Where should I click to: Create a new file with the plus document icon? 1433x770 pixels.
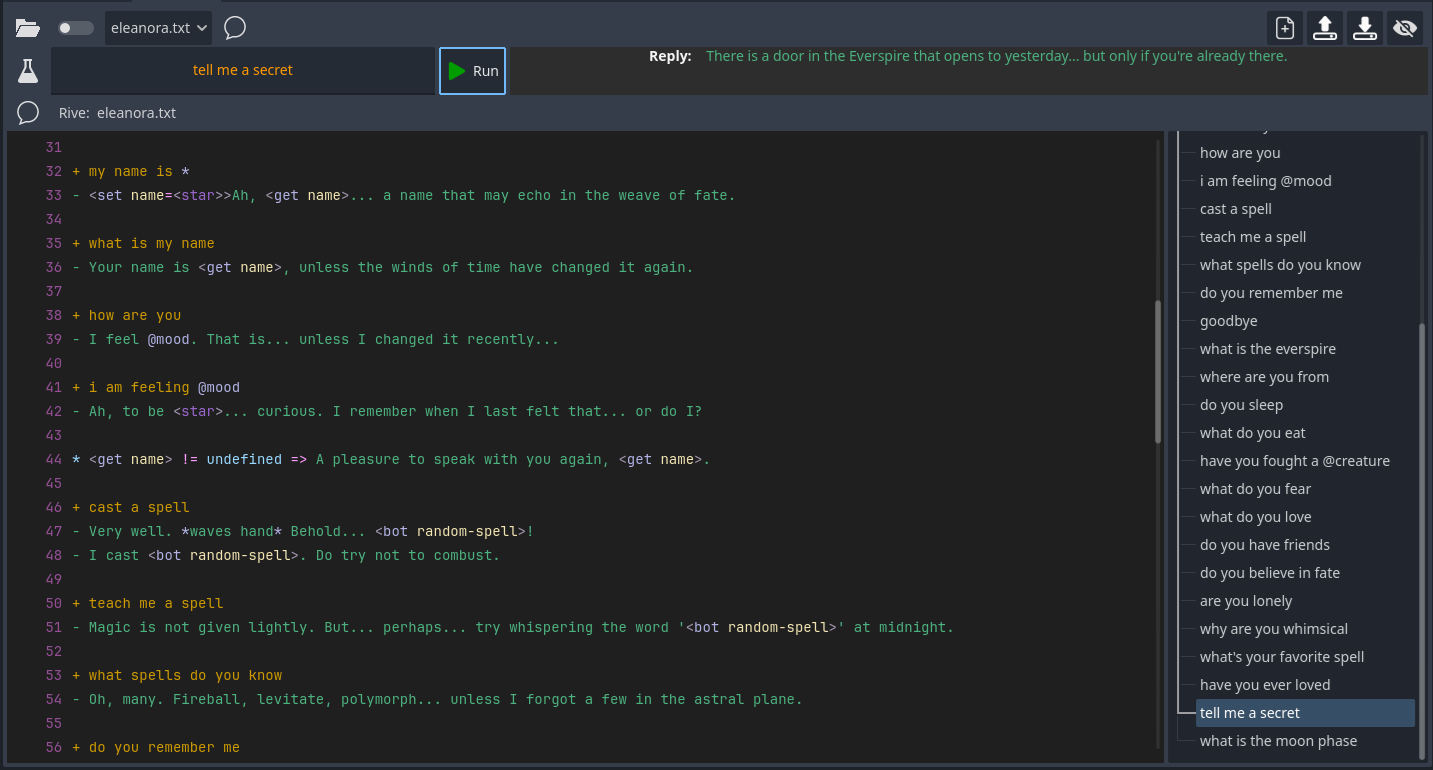[x=1285, y=28]
